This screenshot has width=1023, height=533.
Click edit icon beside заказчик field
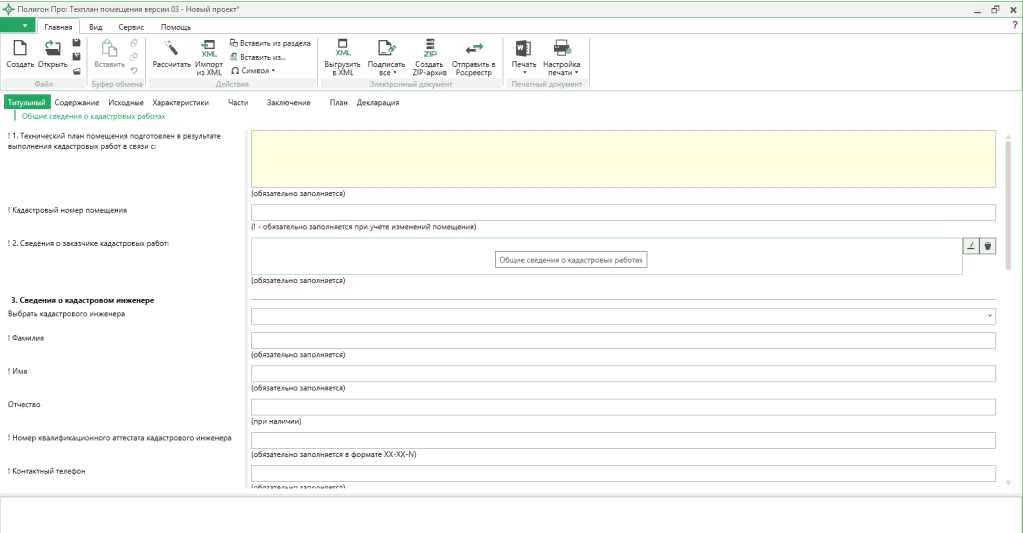(x=971, y=246)
